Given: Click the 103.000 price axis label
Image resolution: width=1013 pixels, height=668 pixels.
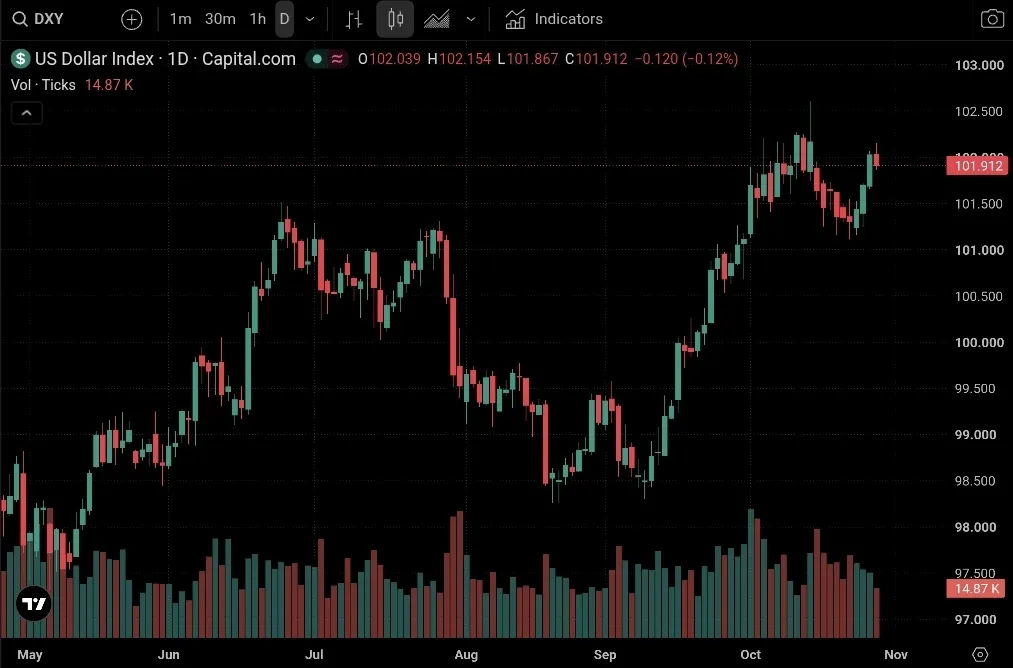Looking at the screenshot, I should 979,65.
